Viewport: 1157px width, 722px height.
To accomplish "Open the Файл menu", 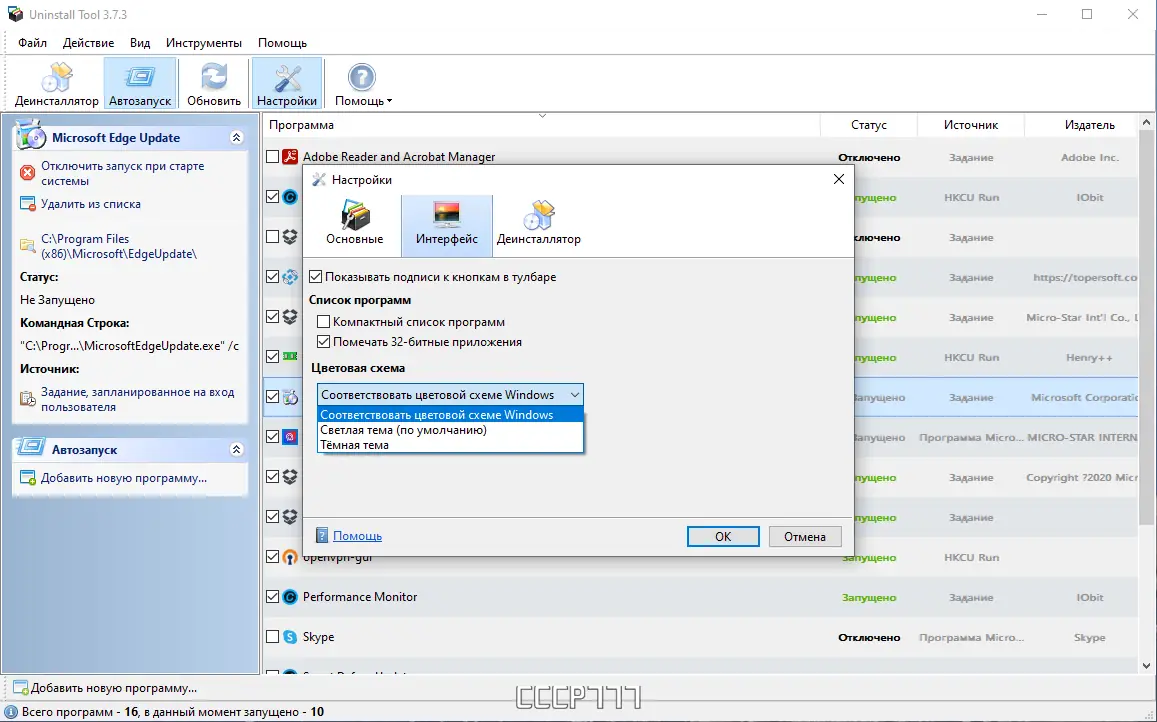I will [x=32, y=43].
